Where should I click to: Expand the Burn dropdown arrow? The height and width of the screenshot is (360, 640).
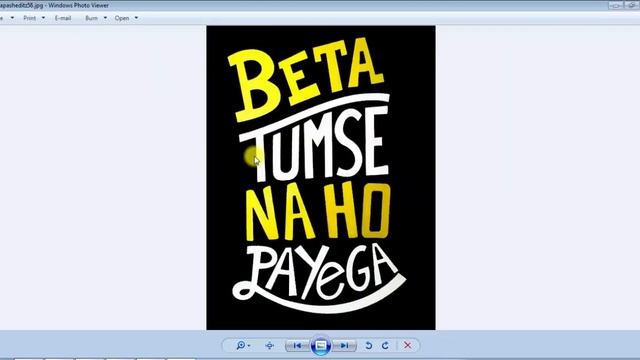tap(105, 18)
